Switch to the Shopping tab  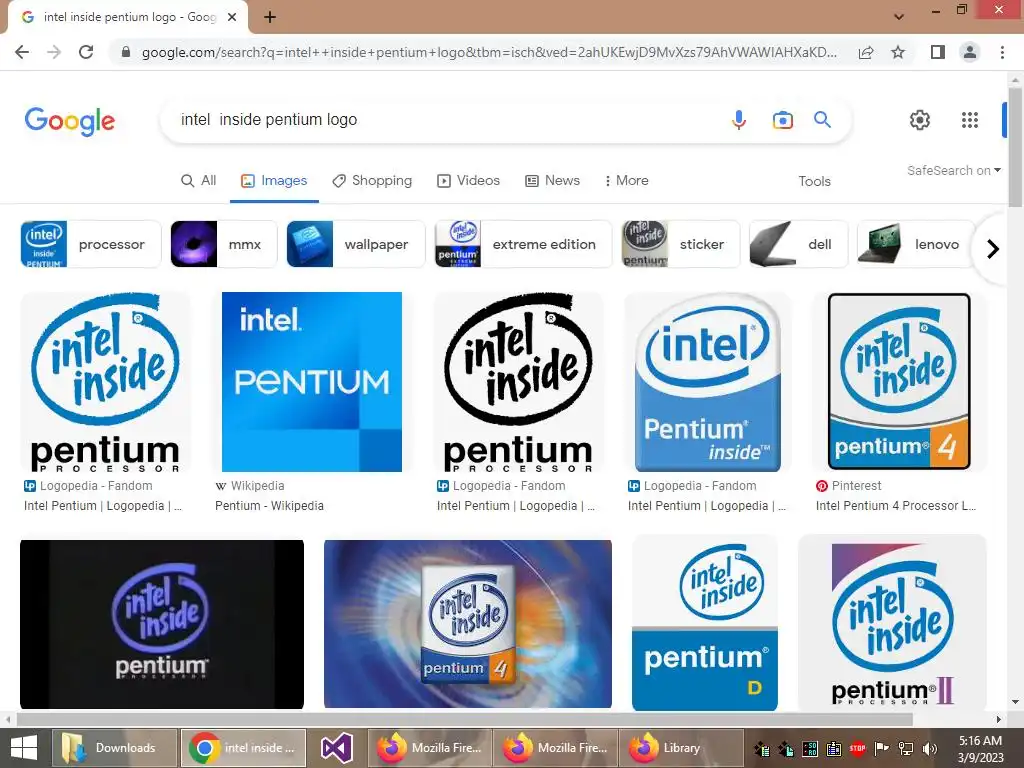click(372, 181)
